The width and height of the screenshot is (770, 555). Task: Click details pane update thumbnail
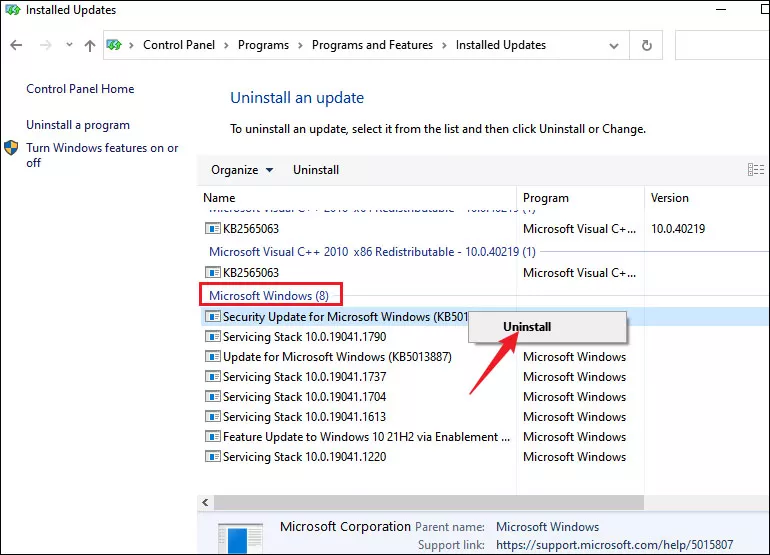pos(240,539)
